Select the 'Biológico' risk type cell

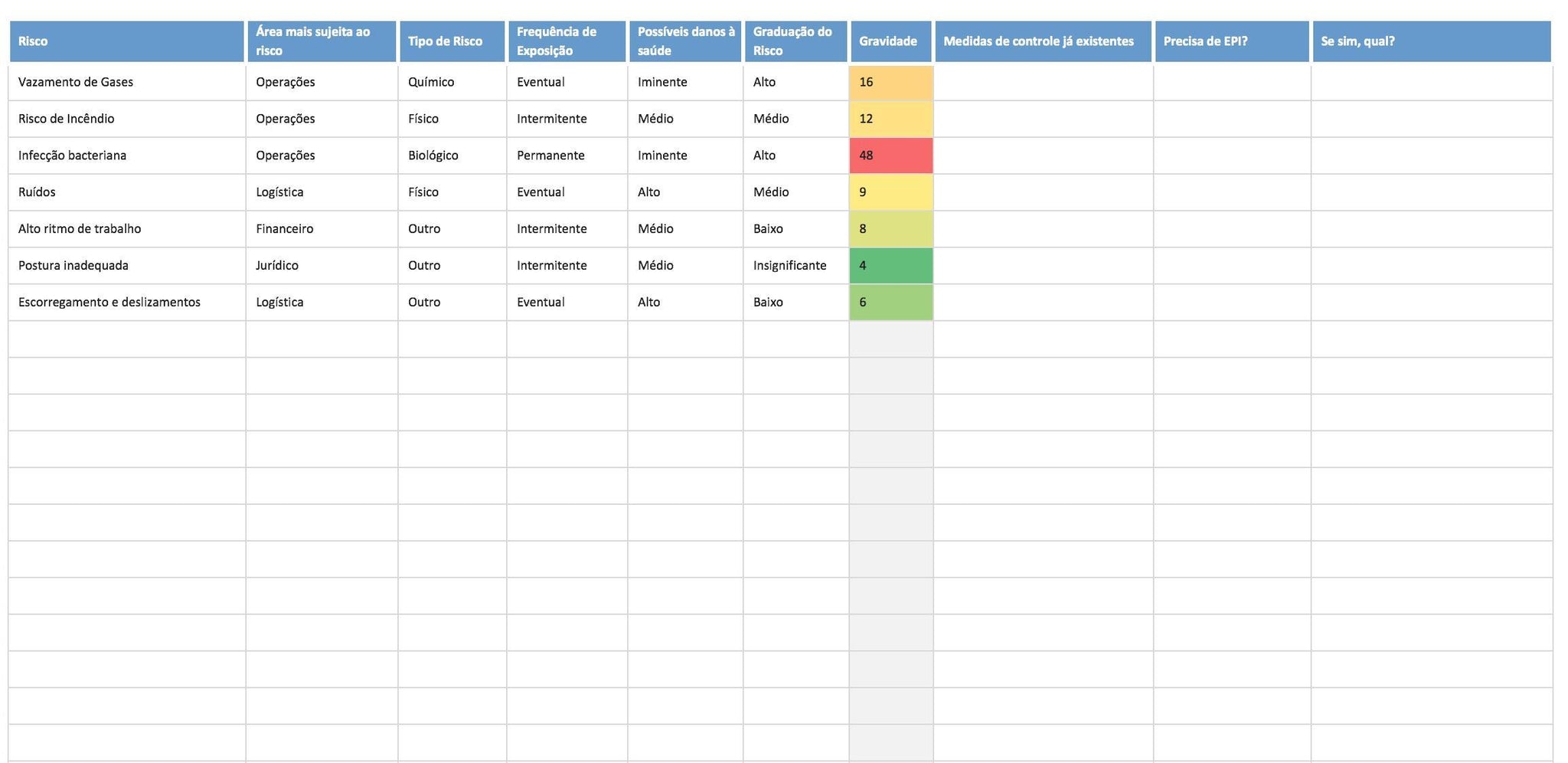click(x=452, y=156)
